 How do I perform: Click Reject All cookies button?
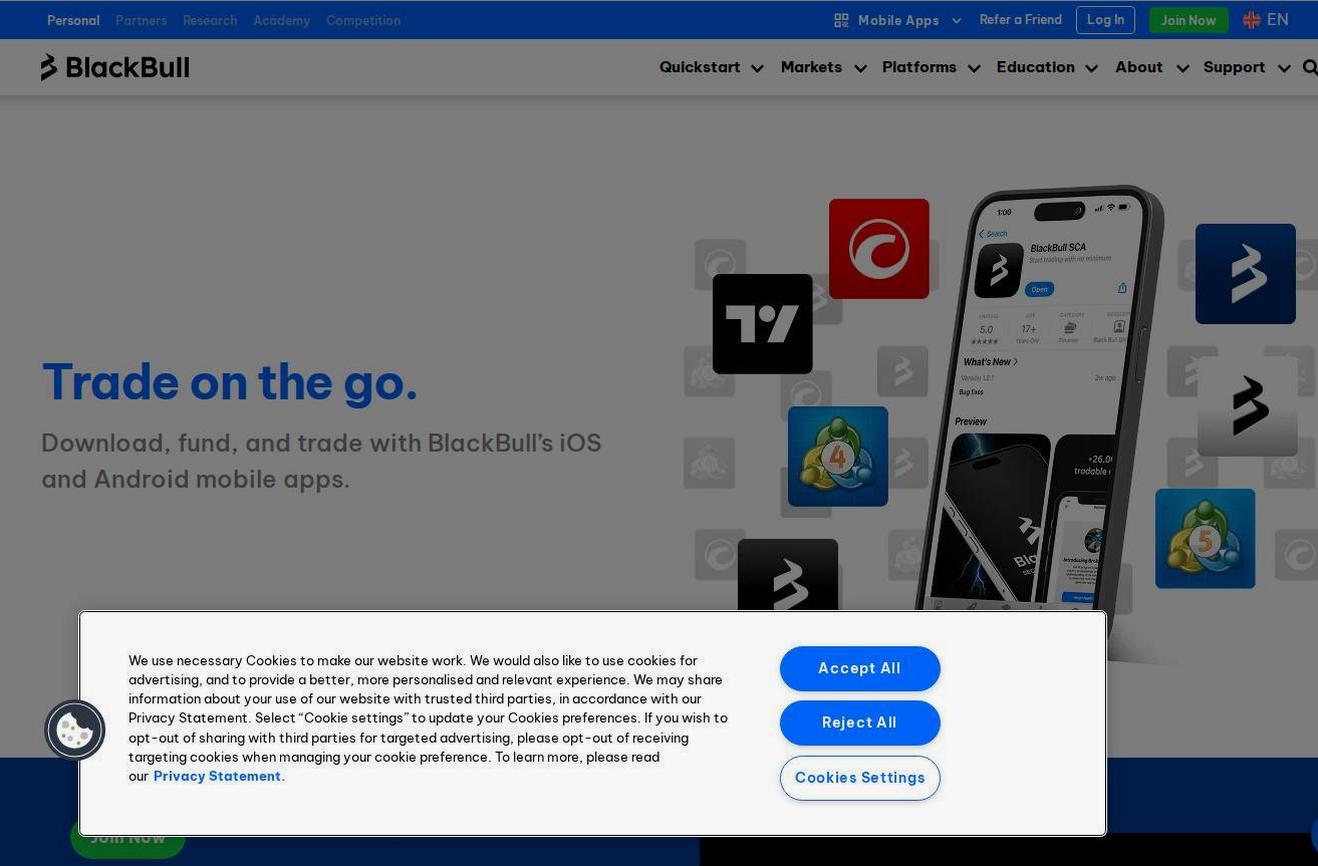860,723
